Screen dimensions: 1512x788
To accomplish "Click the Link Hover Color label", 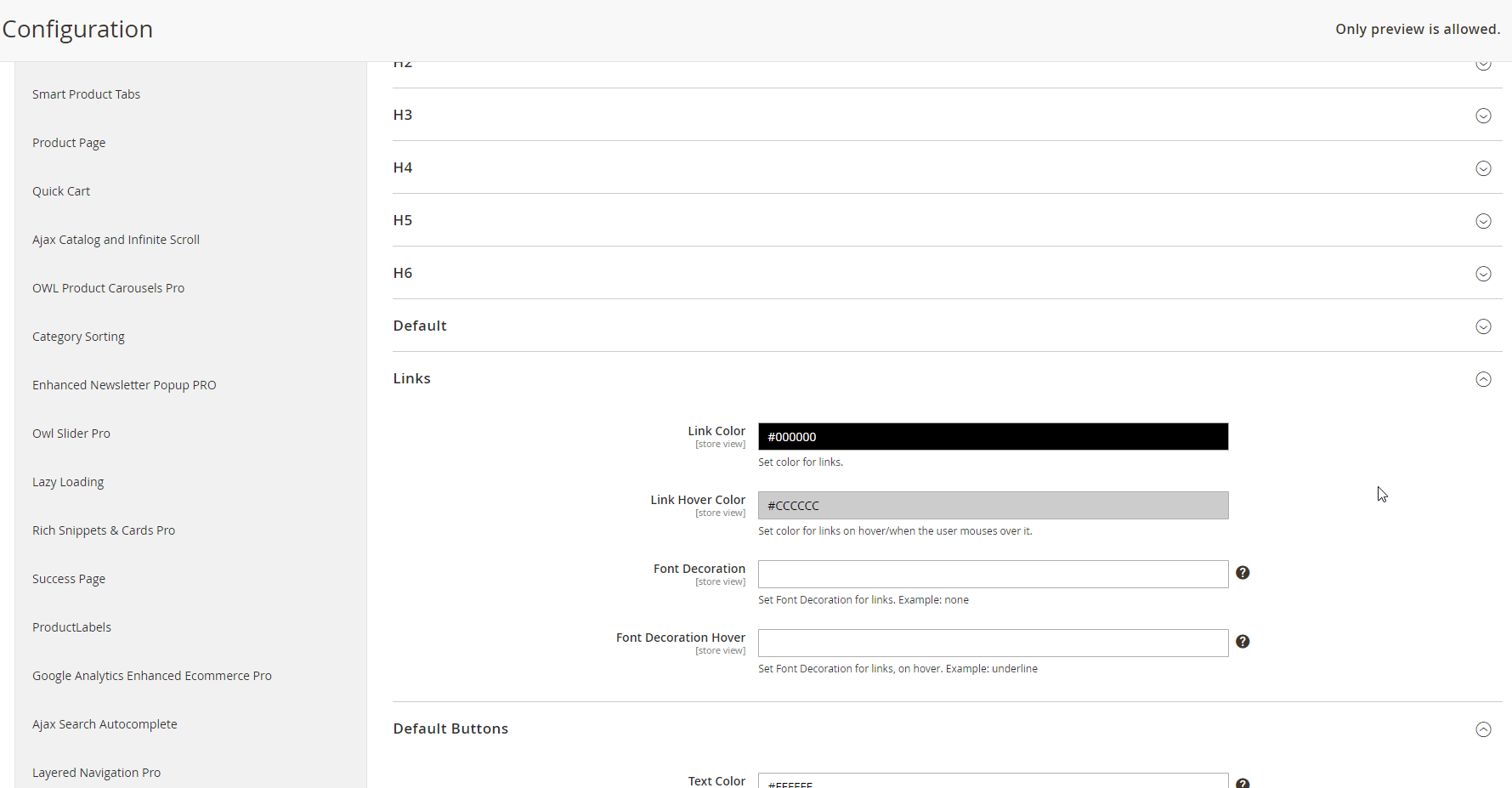I will [698, 500].
